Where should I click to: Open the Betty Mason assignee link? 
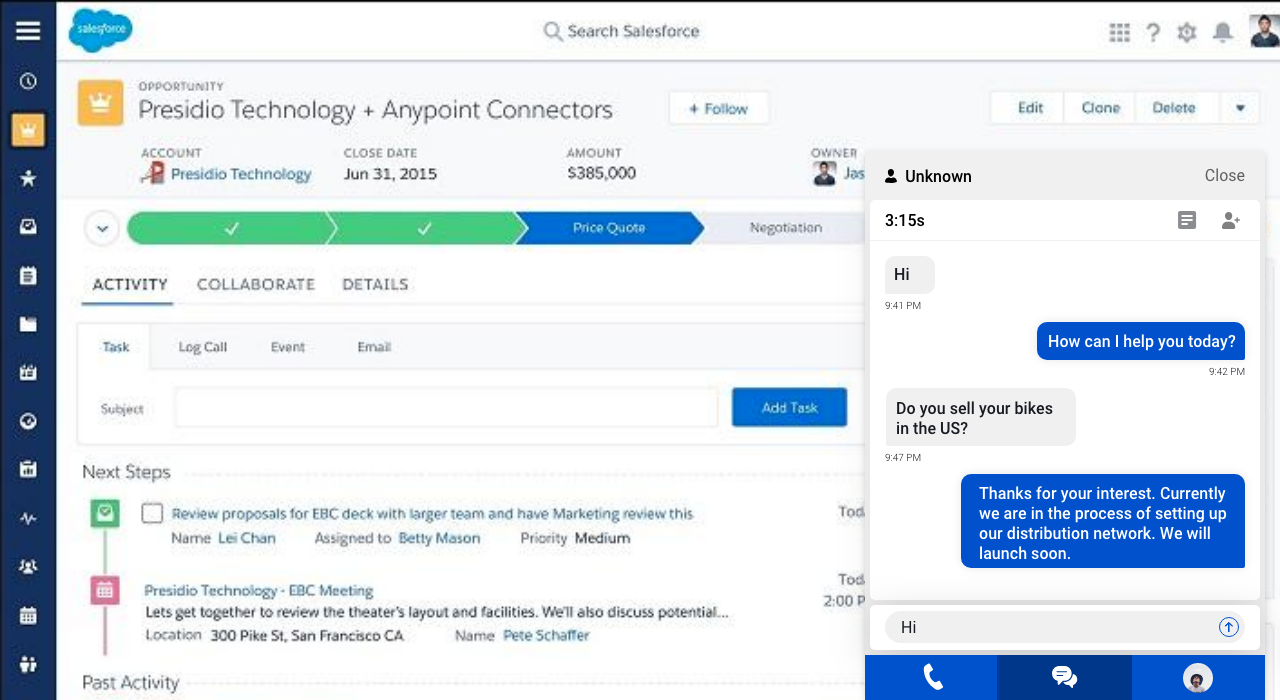(439, 538)
